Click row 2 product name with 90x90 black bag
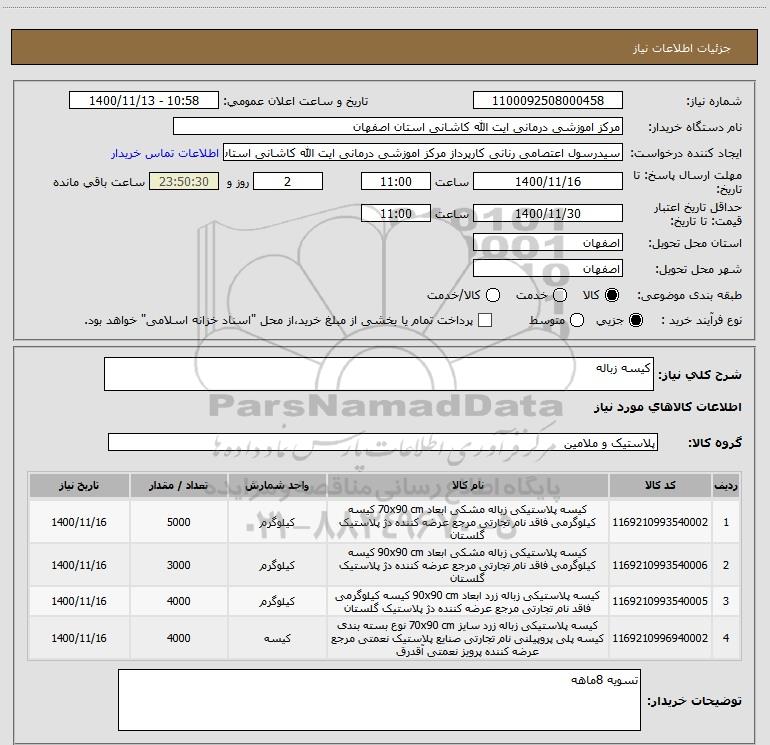 pos(468,565)
